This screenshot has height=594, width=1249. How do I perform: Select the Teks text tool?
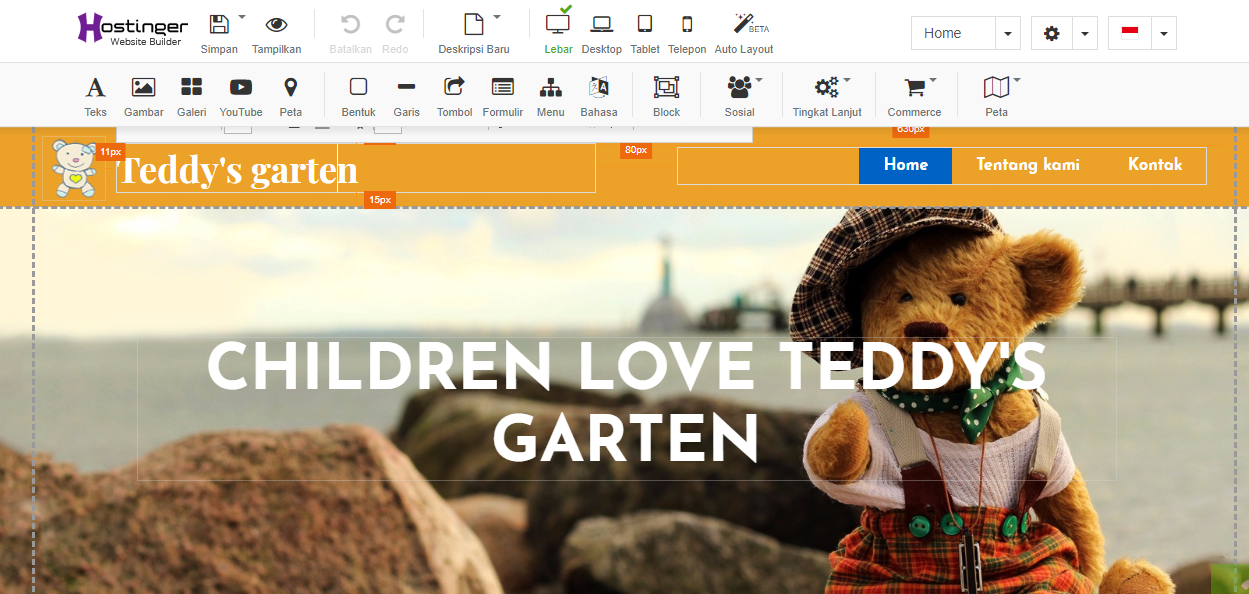[95, 96]
